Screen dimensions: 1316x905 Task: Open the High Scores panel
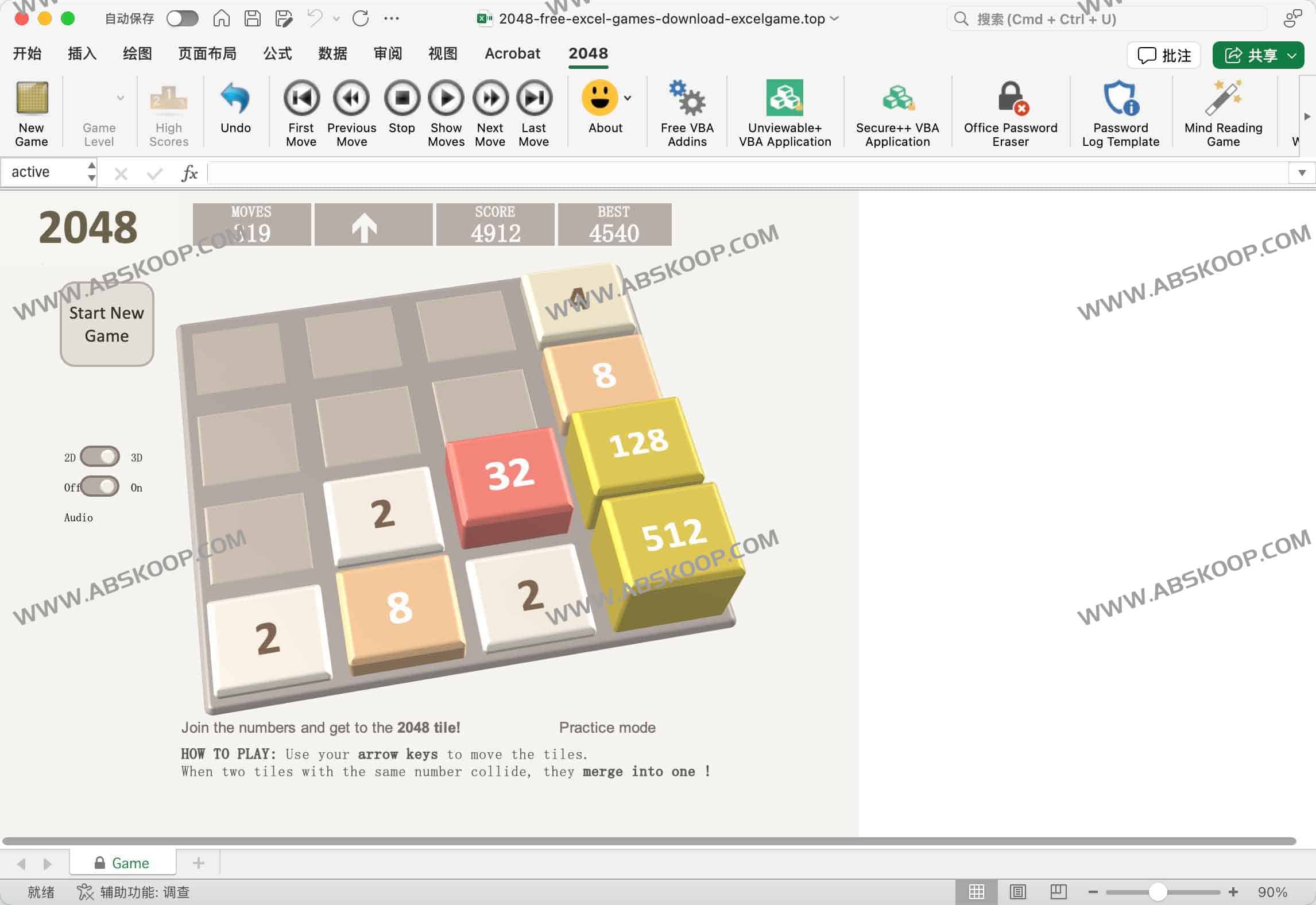pos(168,109)
